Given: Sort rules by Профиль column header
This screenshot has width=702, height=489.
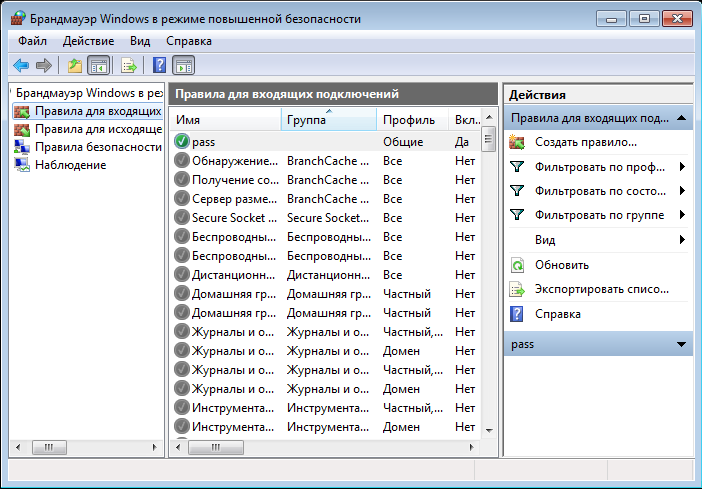Looking at the screenshot, I should (409, 120).
